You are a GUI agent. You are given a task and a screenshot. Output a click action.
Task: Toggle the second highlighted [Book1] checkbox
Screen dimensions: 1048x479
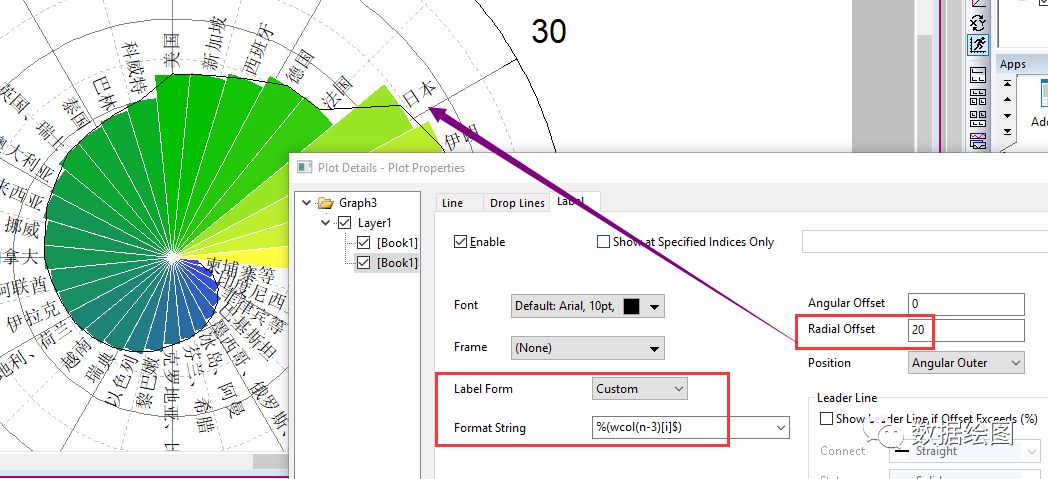tap(364, 263)
